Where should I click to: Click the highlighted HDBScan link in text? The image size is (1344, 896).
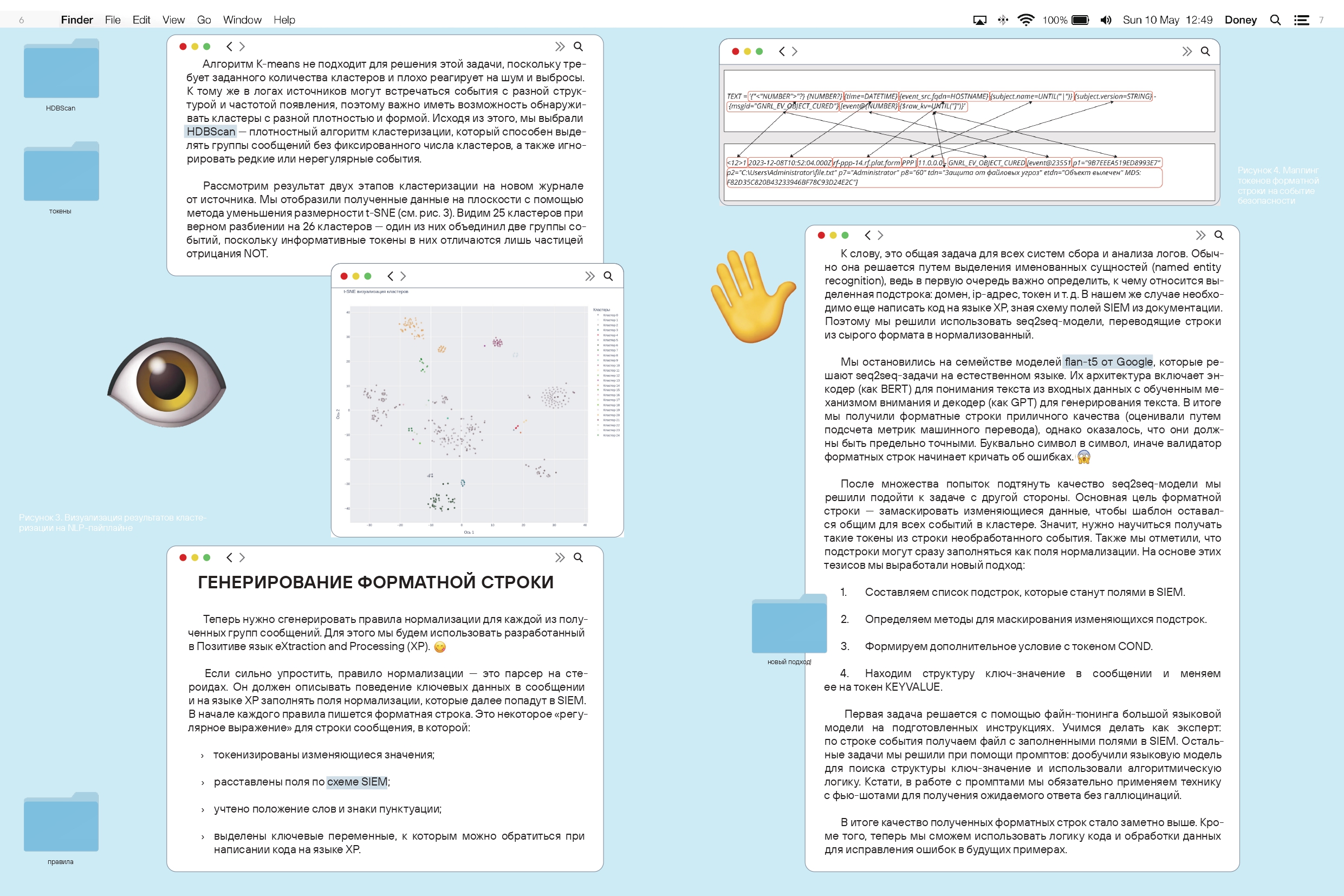pyautogui.click(x=211, y=132)
